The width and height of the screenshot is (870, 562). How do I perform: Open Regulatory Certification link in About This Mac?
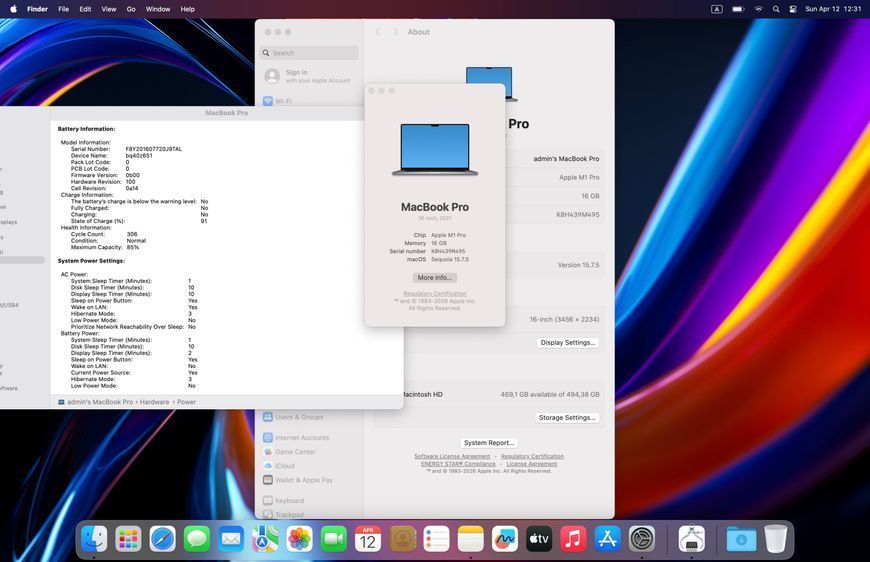434,293
